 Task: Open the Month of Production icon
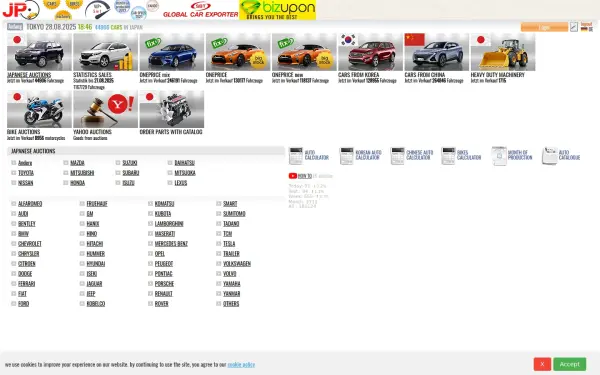(x=499, y=156)
